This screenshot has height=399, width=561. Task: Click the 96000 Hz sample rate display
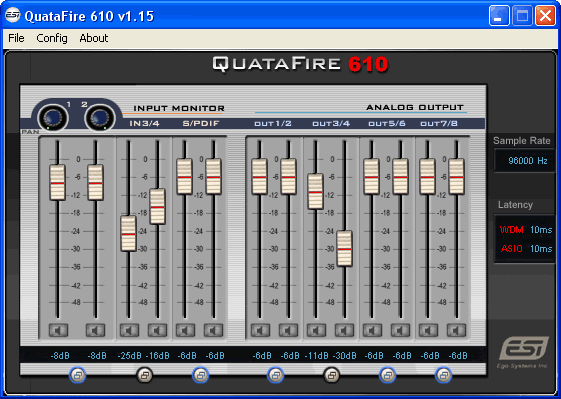tap(525, 161)
